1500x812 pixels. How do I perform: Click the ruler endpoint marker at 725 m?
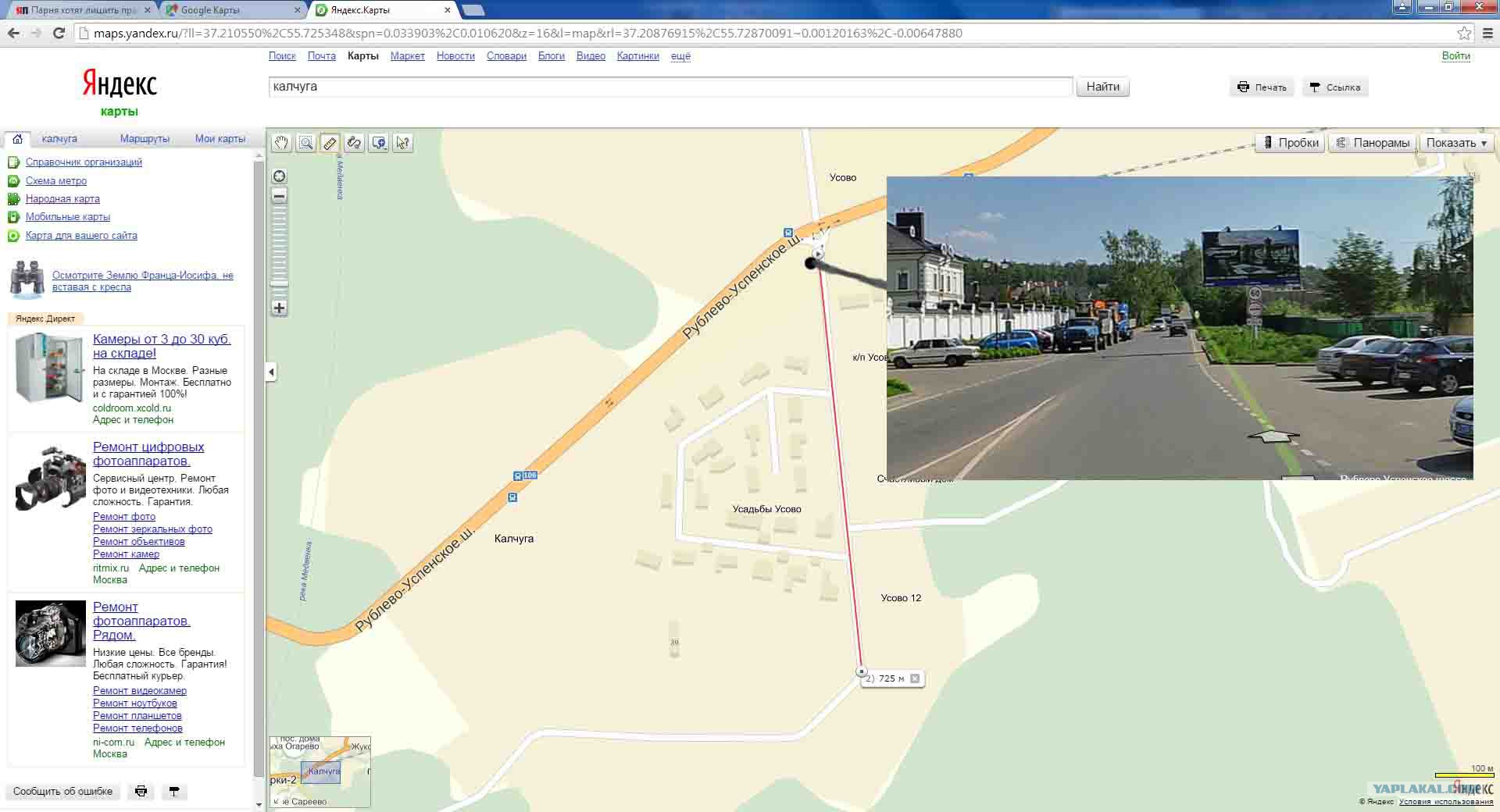point(861,671)
